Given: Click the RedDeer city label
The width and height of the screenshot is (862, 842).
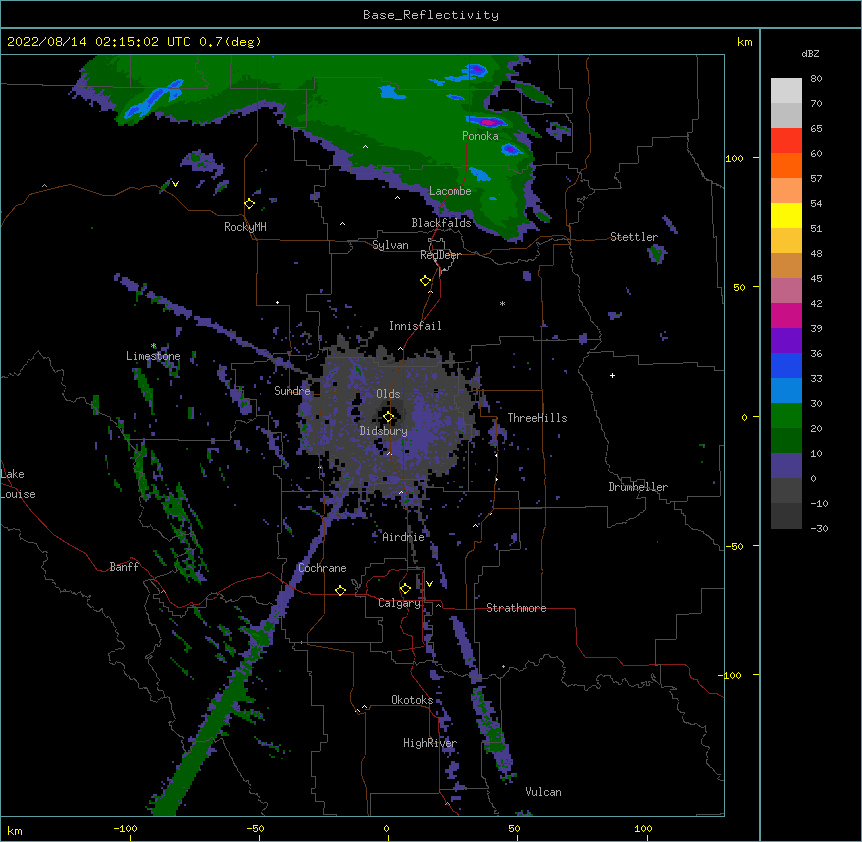Looking at the screenshot, I should pos(440,255).
